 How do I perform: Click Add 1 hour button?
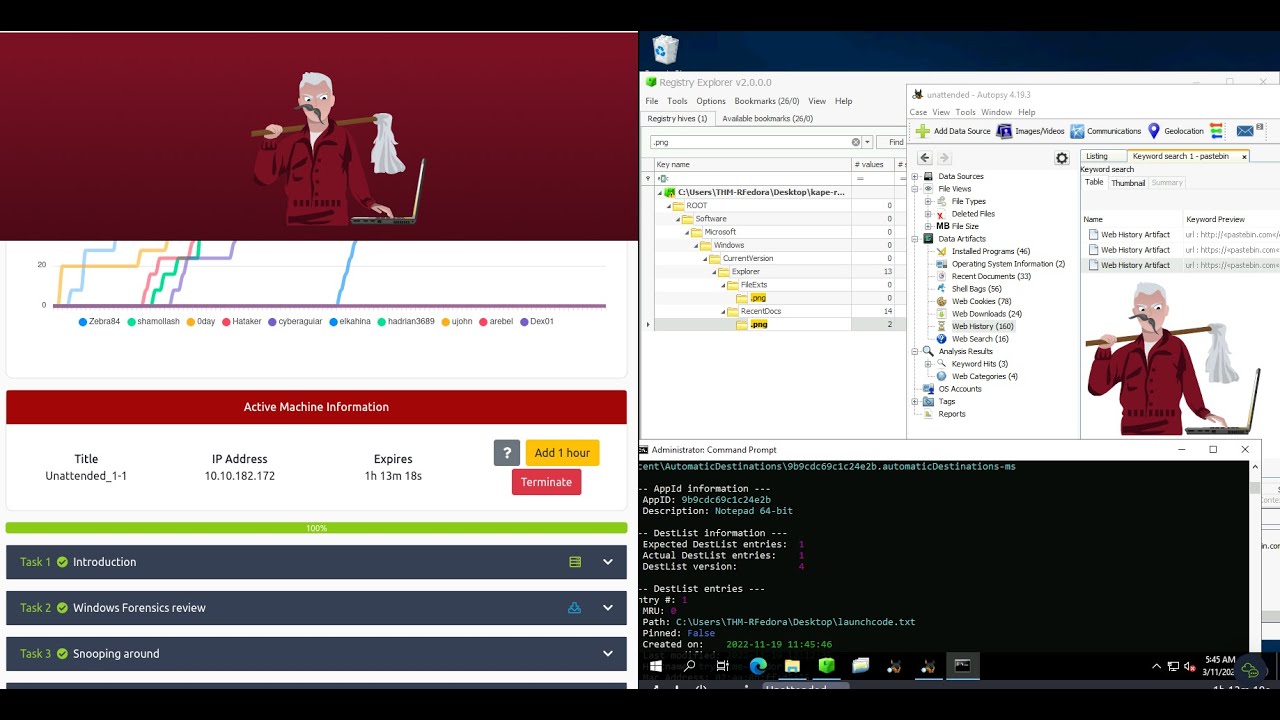coord(562,453)
